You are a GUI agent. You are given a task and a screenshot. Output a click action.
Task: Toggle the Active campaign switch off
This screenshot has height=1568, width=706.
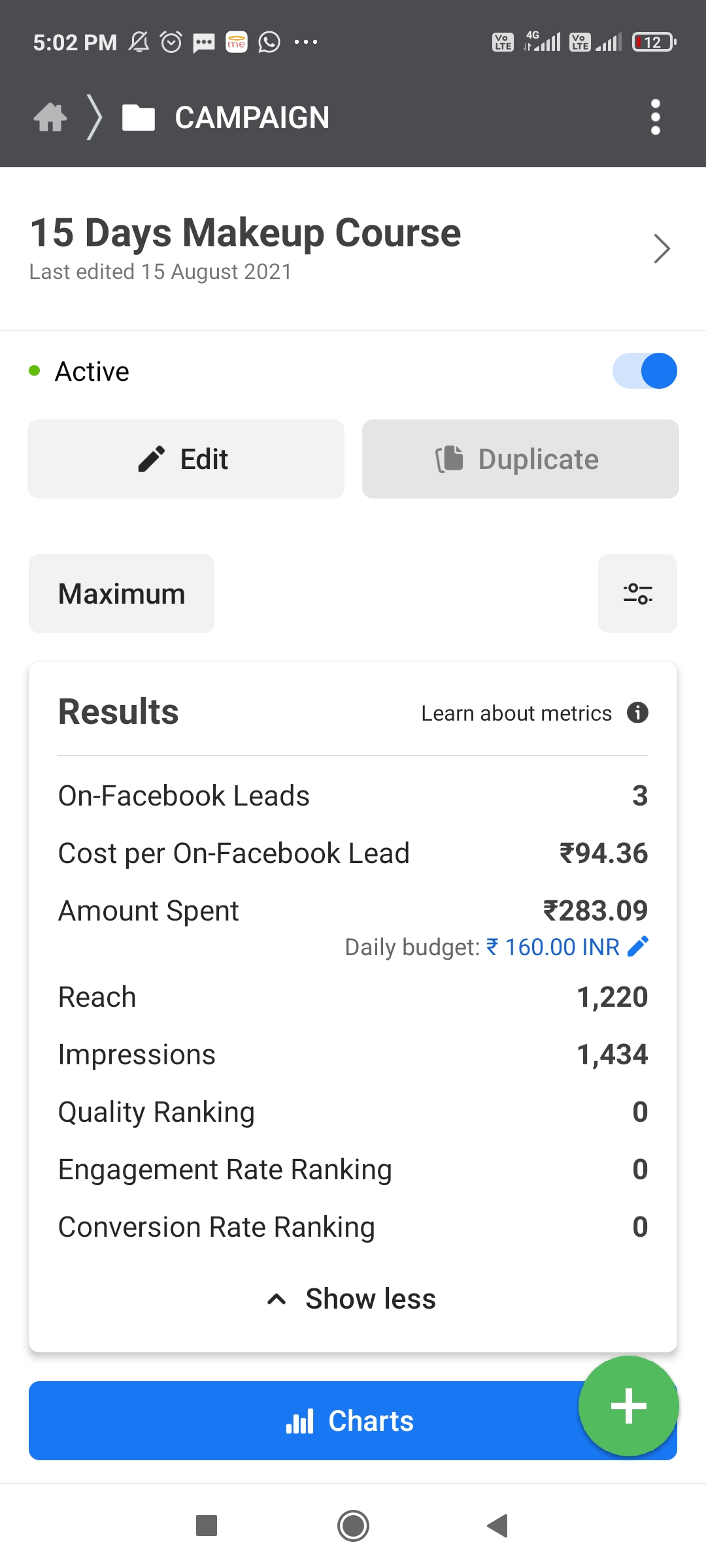coord(645,371)
